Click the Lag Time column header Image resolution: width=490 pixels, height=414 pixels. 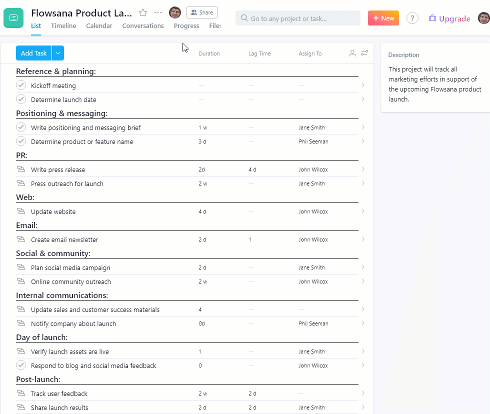click(260, 53)
